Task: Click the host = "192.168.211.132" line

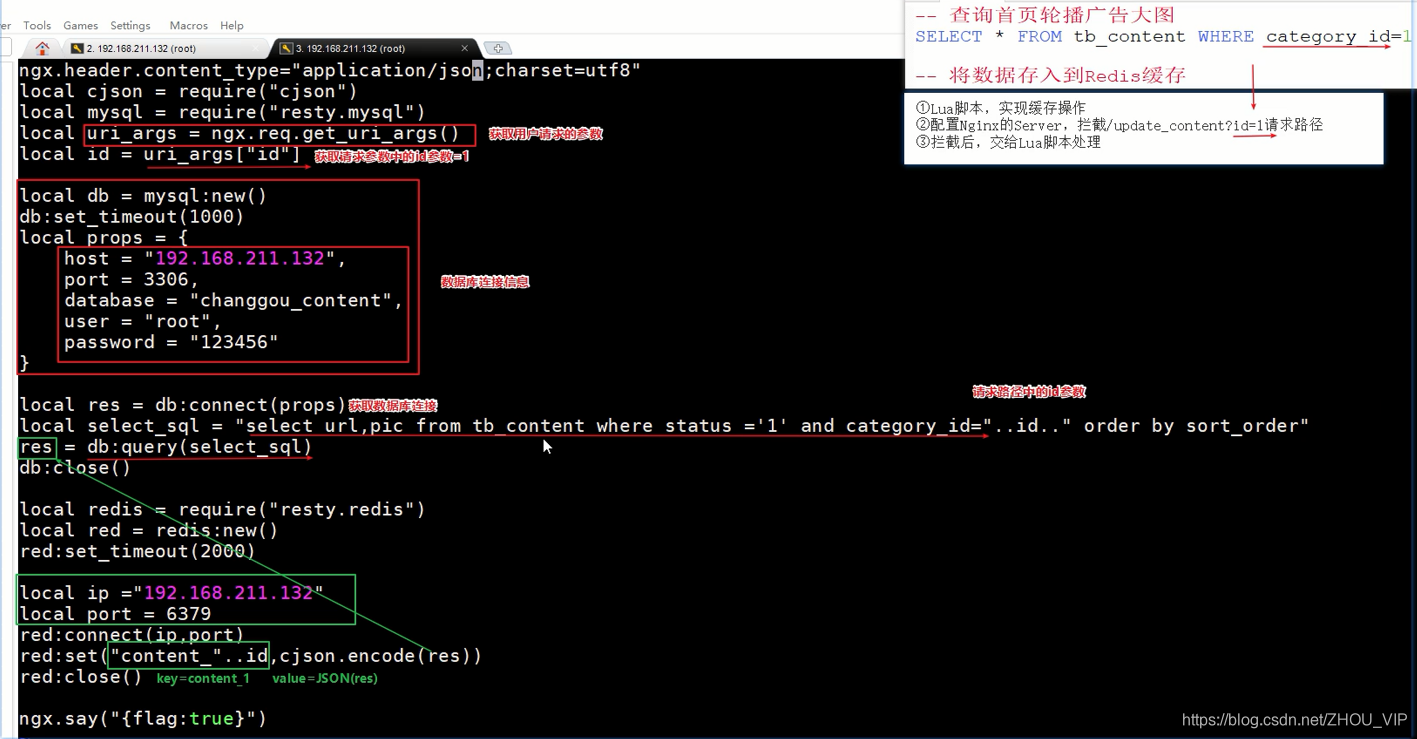Action: (x=205, y=259)
